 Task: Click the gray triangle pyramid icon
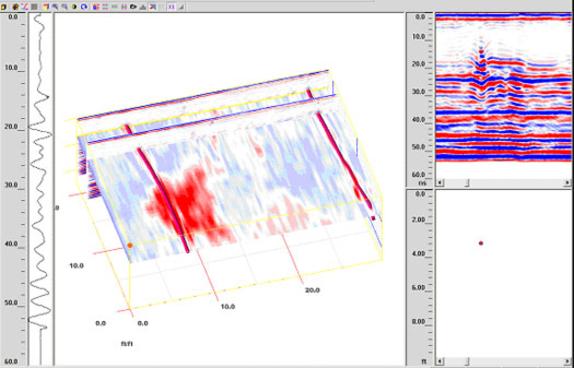(x=143, y=7)
